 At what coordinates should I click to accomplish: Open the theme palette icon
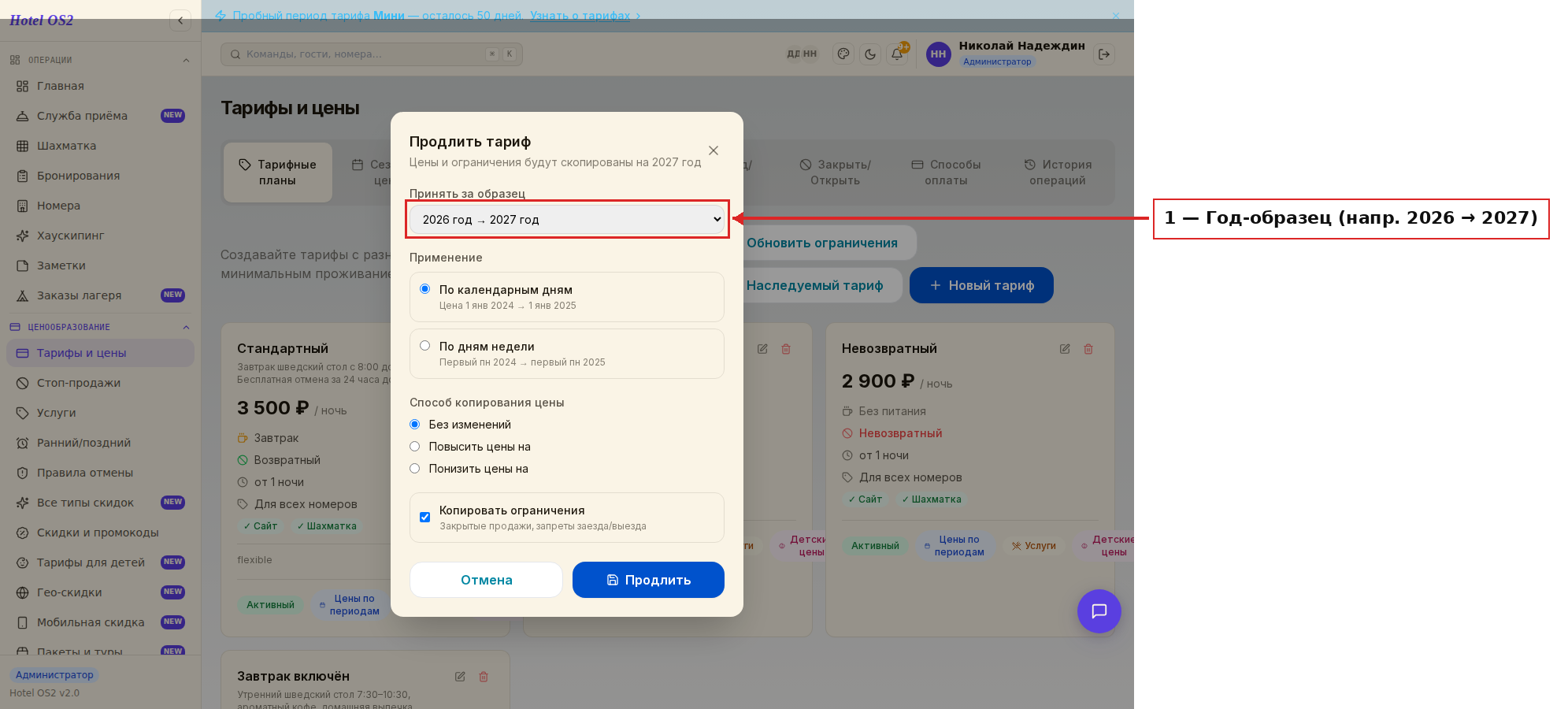(x=843, y=54)
